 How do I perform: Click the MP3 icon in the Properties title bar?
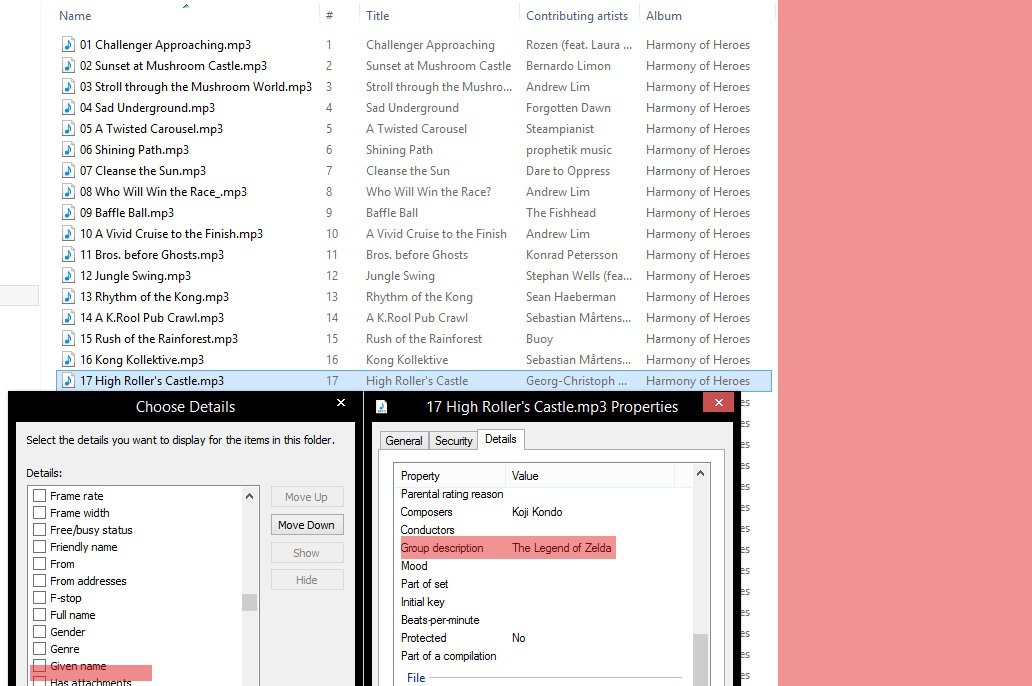pos(381,406)
